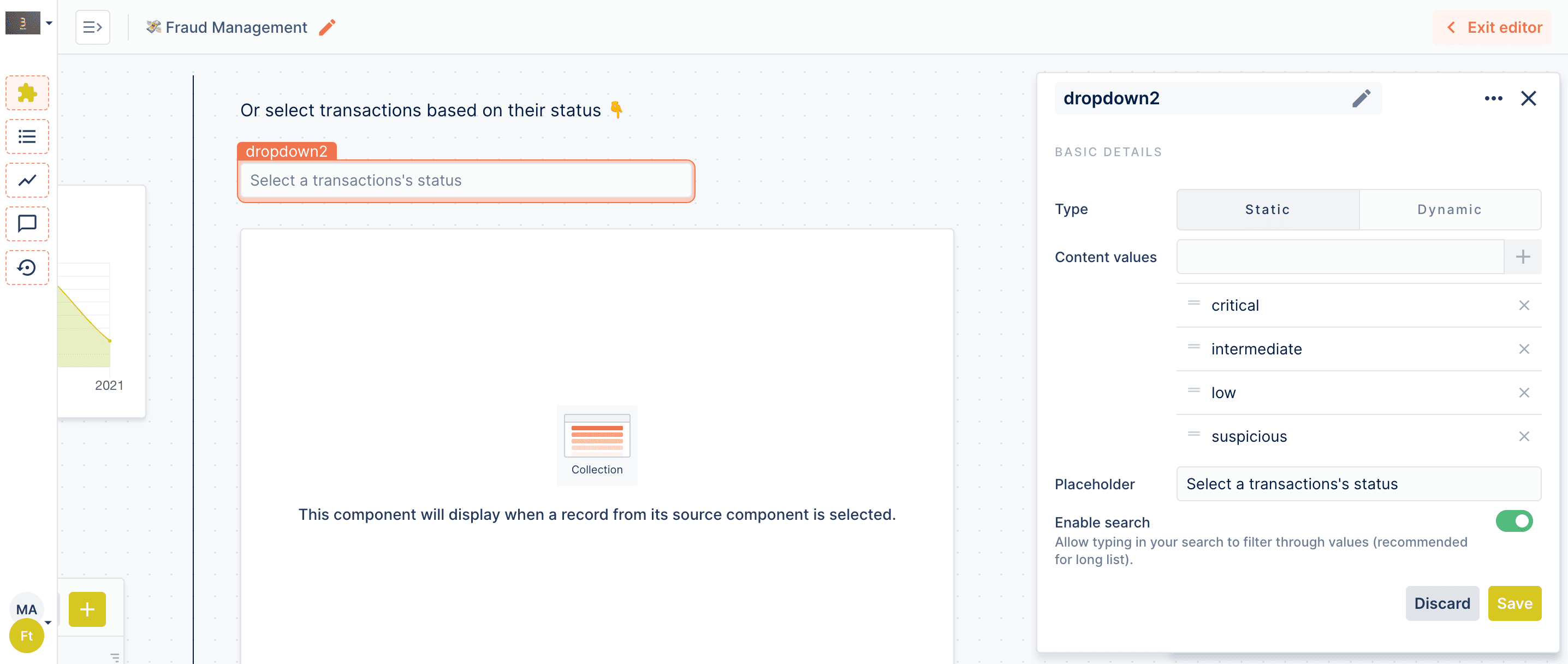The height and width of the screenshot is (664, 1568).
Task: Switch Type to Dynamic
Action: click(1448, 209)
